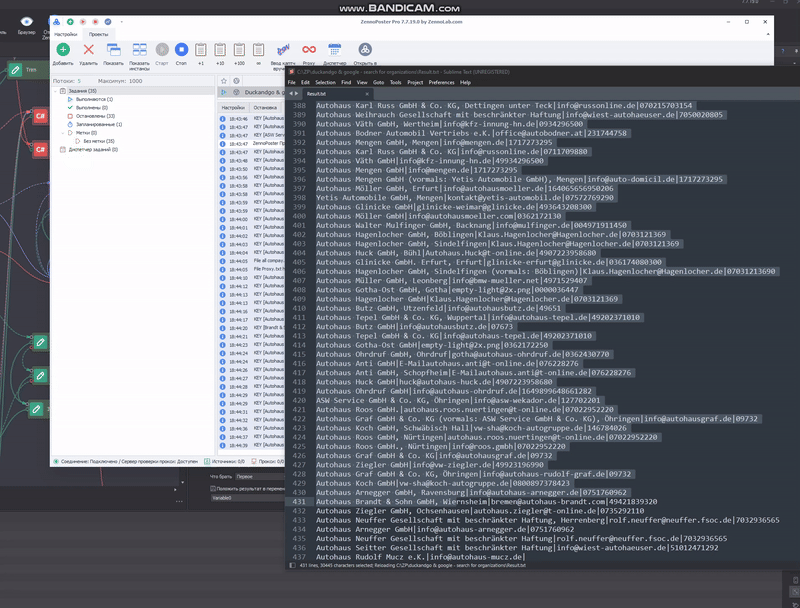Click the Показать show window icon
This screenshot has height=608, width=800.
113,50
